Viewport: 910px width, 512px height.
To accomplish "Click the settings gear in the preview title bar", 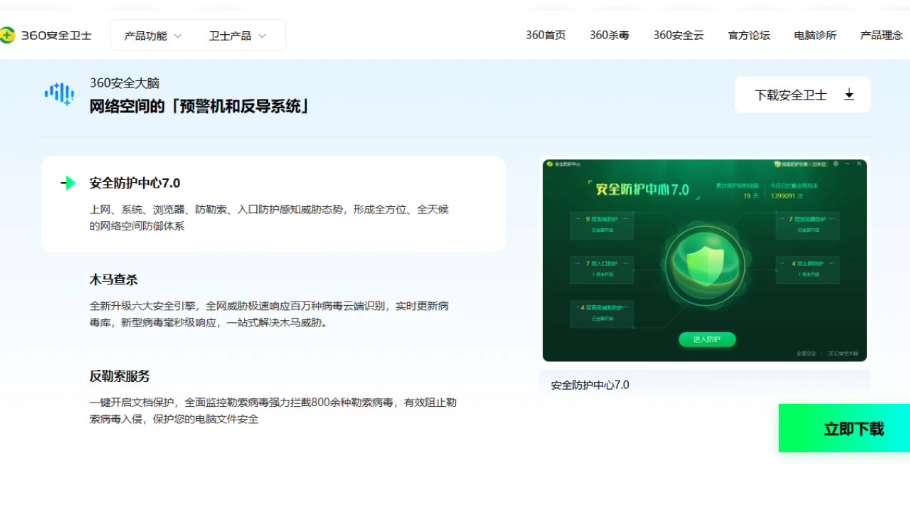I will tap(836, 164).
